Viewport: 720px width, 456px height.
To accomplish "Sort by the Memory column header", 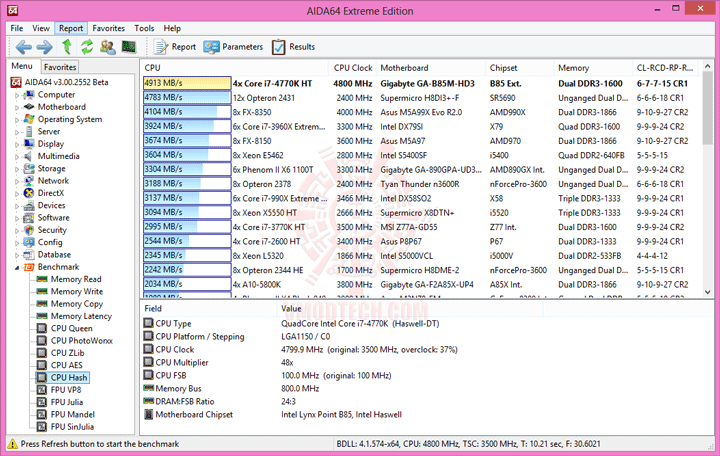I will [593, 68].
